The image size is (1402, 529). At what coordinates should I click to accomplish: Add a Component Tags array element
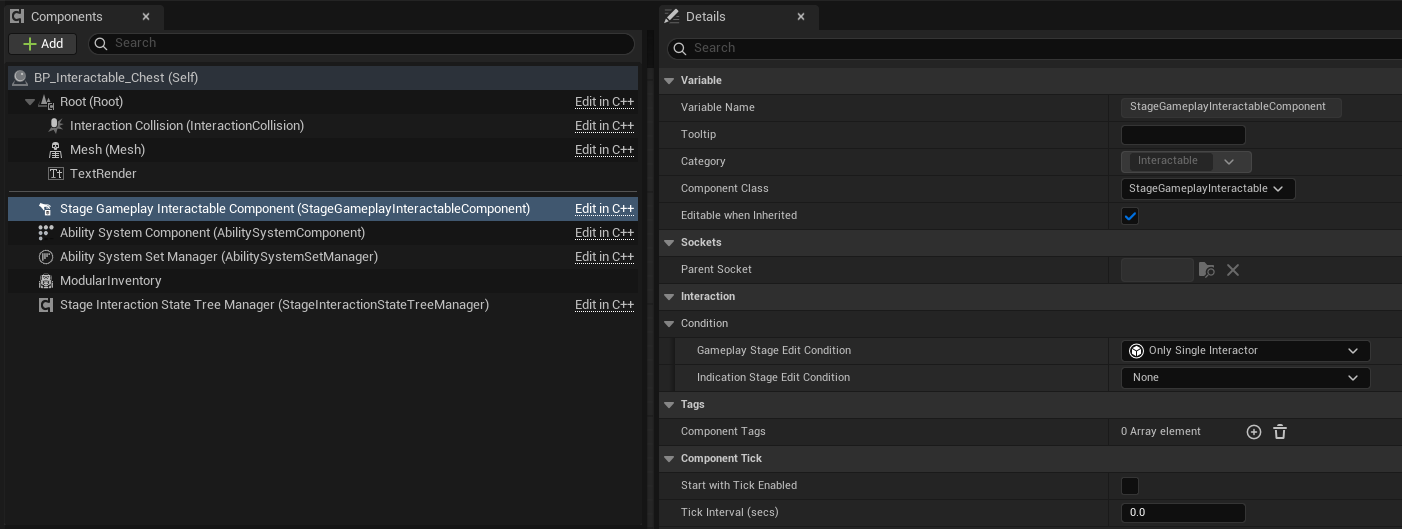pyautogui.click(x=1253, y=432)
